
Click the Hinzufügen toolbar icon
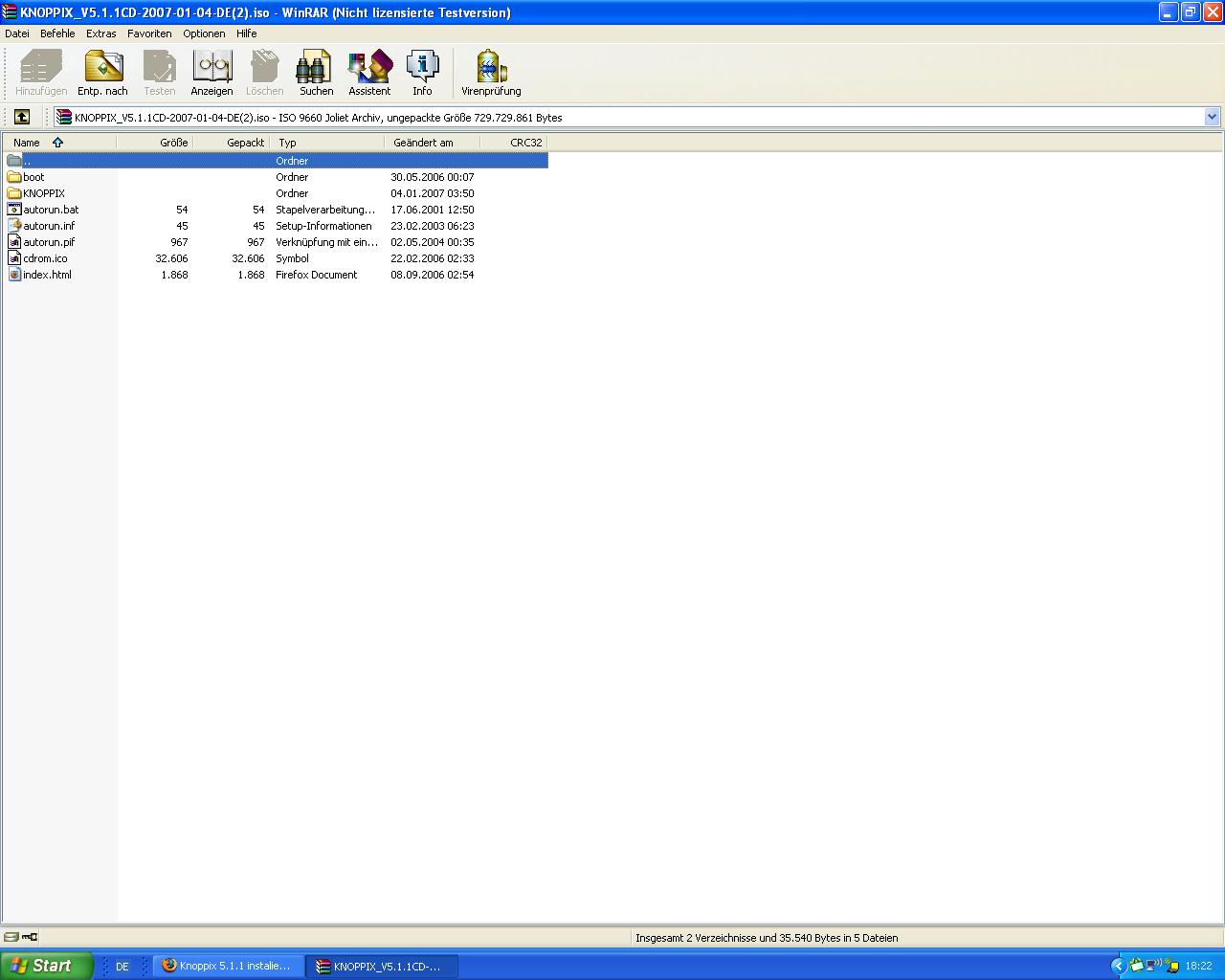click(x=41, y=73)
